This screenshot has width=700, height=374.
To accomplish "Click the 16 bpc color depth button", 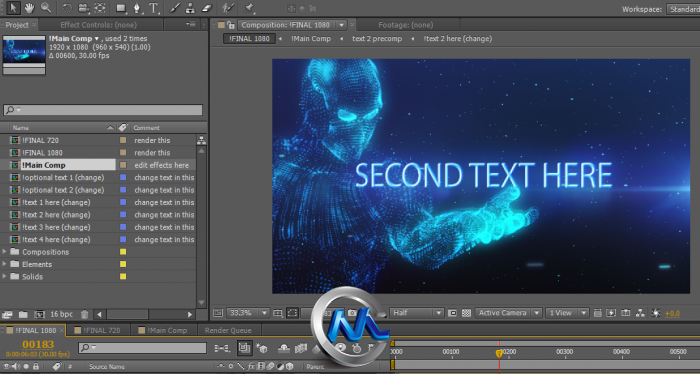I will pos(61,314).
